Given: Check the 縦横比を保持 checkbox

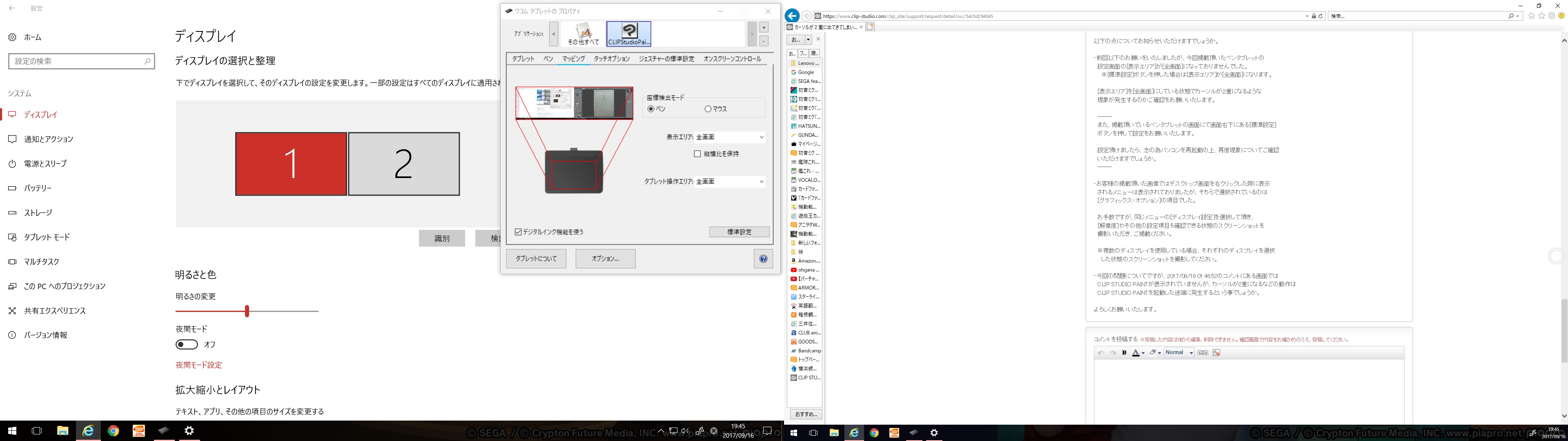Looking at the screenshot, I should pos(697,154).
